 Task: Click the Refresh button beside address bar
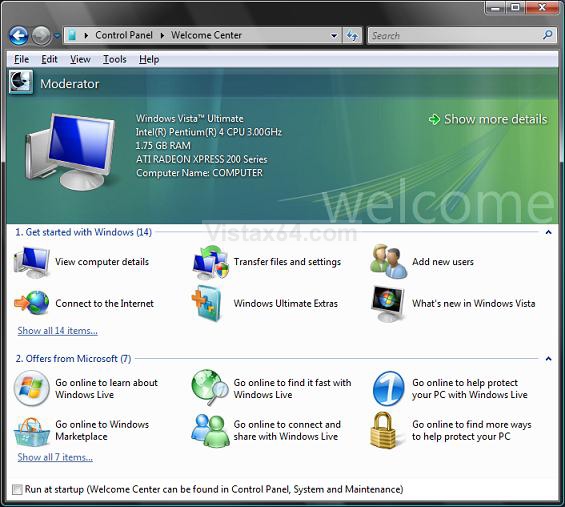(x=352, y=36)
